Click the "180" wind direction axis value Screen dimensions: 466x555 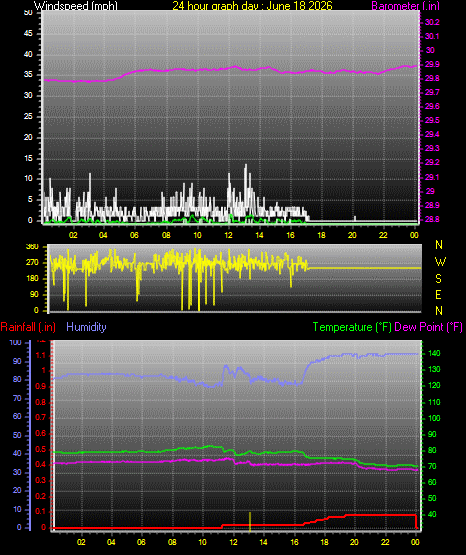[32, 279]
